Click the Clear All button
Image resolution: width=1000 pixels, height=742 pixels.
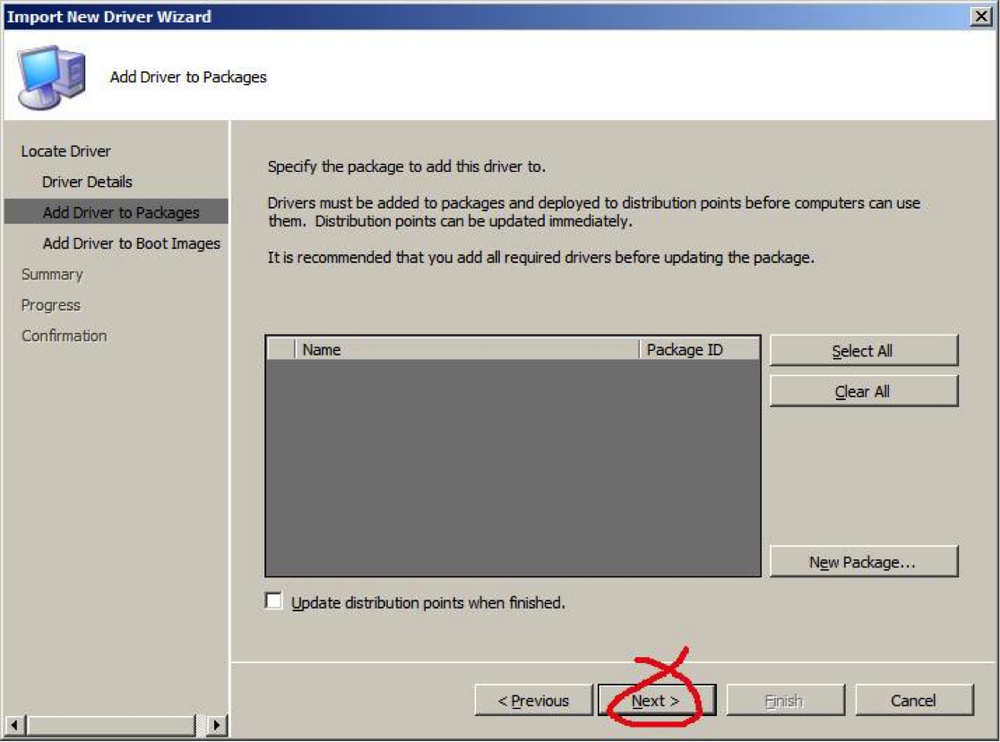(864, 391)
